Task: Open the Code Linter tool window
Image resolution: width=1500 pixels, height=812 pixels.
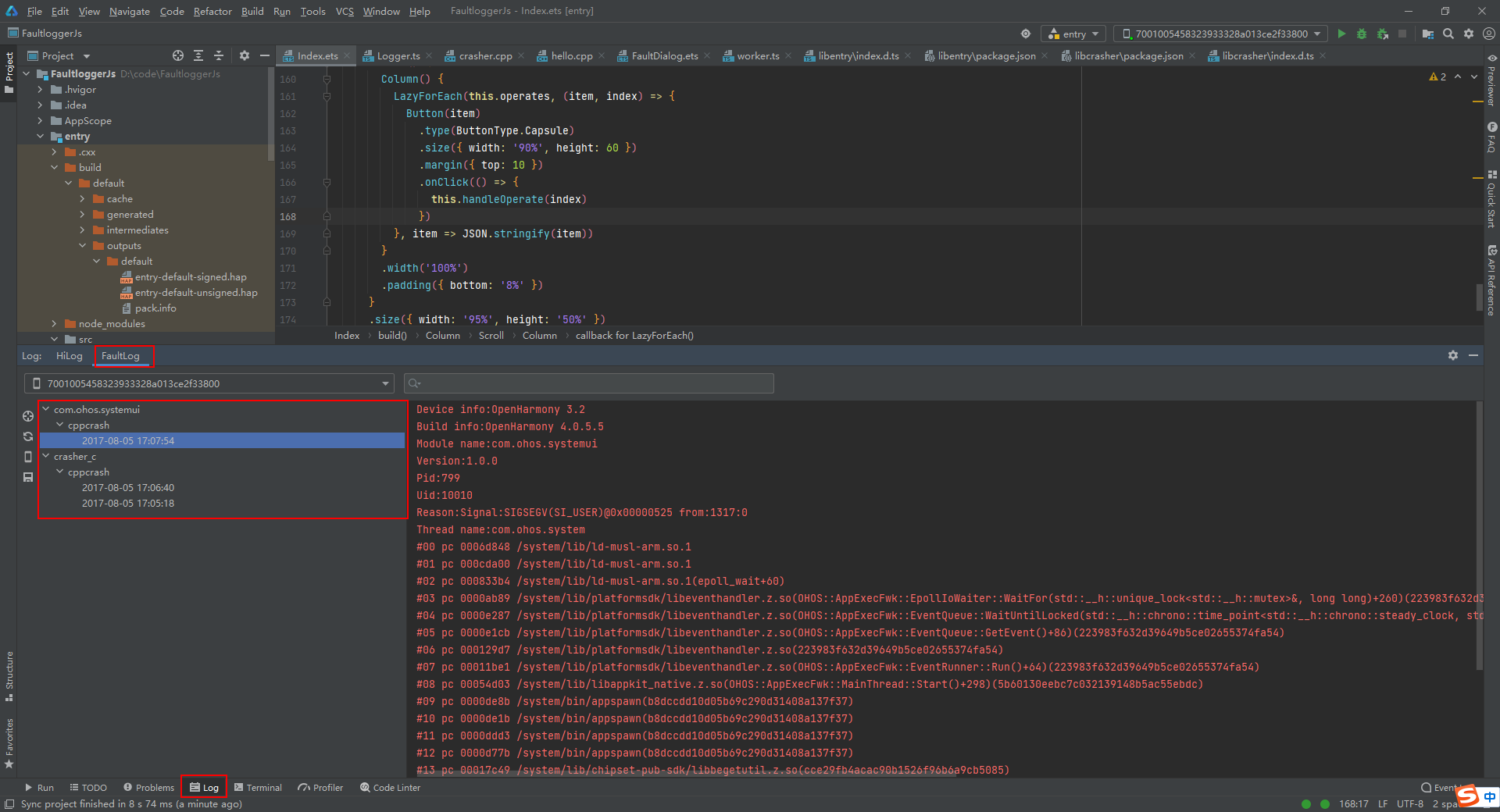Action: click(390, 788)
